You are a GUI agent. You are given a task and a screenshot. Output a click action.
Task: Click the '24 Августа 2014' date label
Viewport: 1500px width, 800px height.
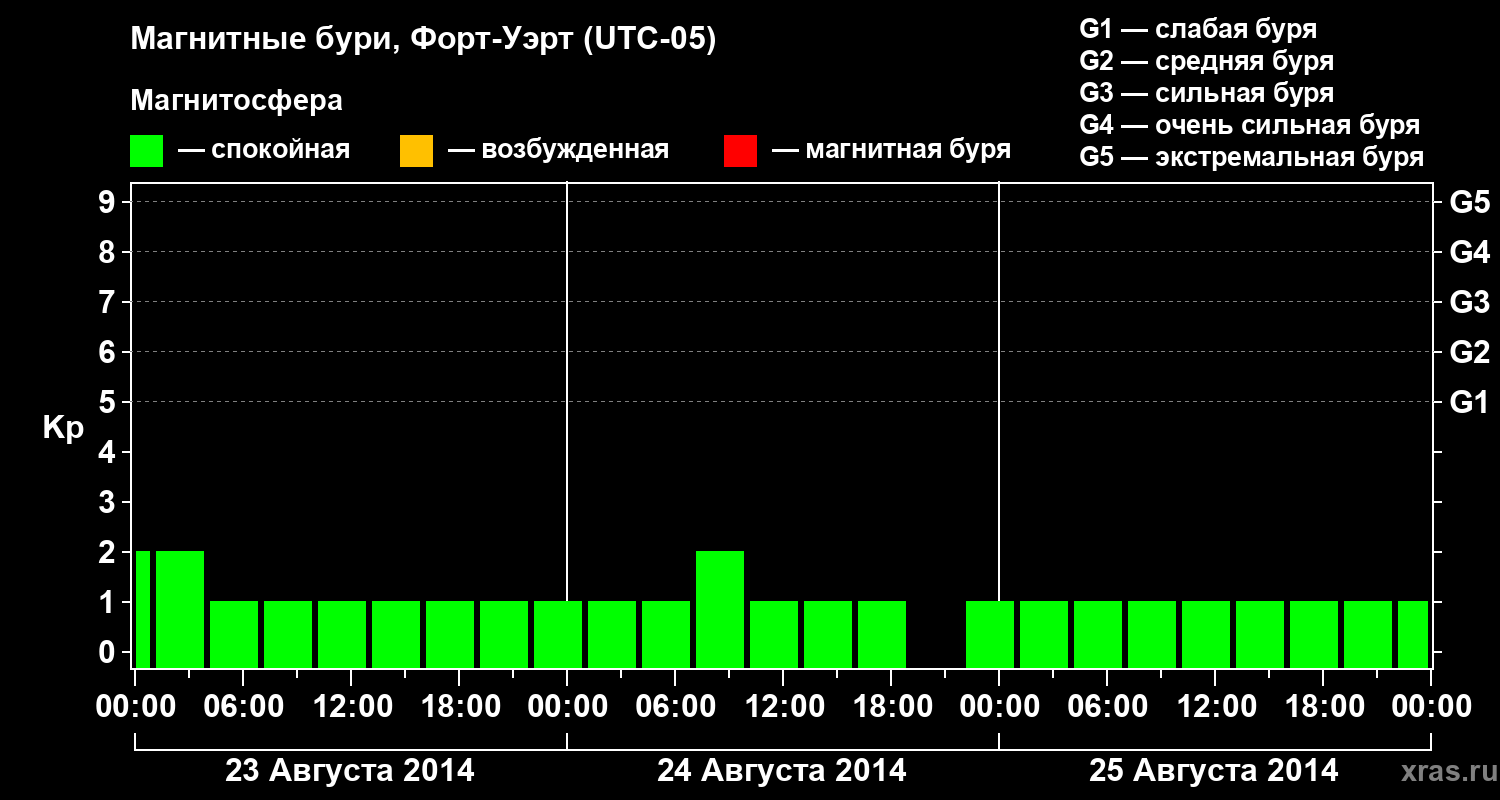[782, 771]
